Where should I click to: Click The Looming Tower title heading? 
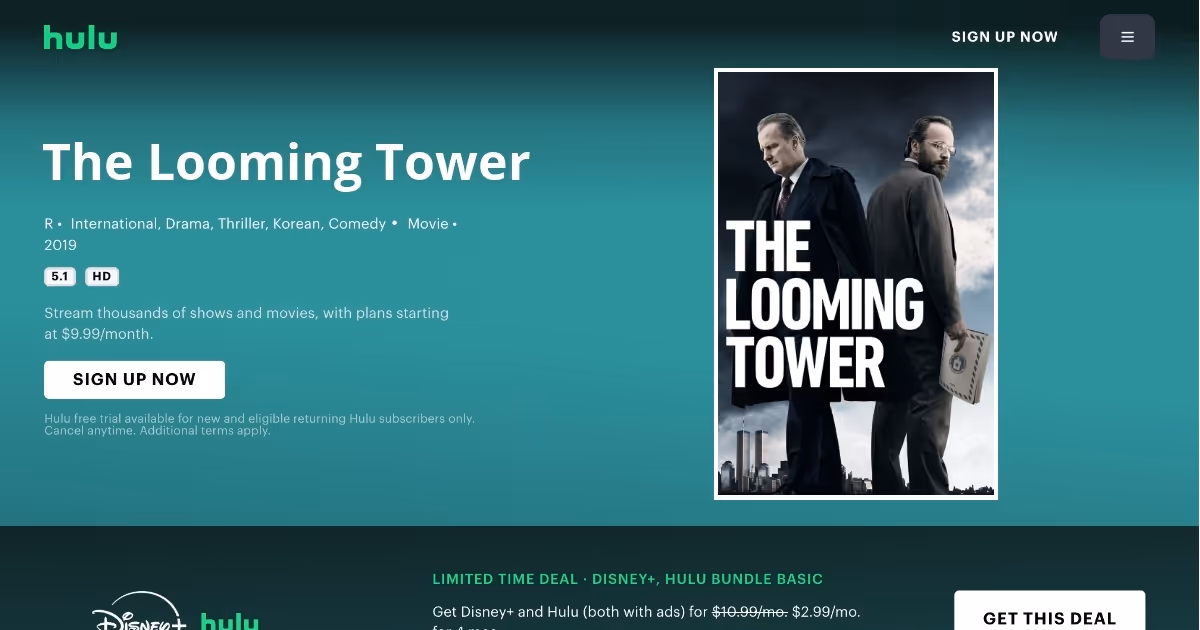pos(286,162)
